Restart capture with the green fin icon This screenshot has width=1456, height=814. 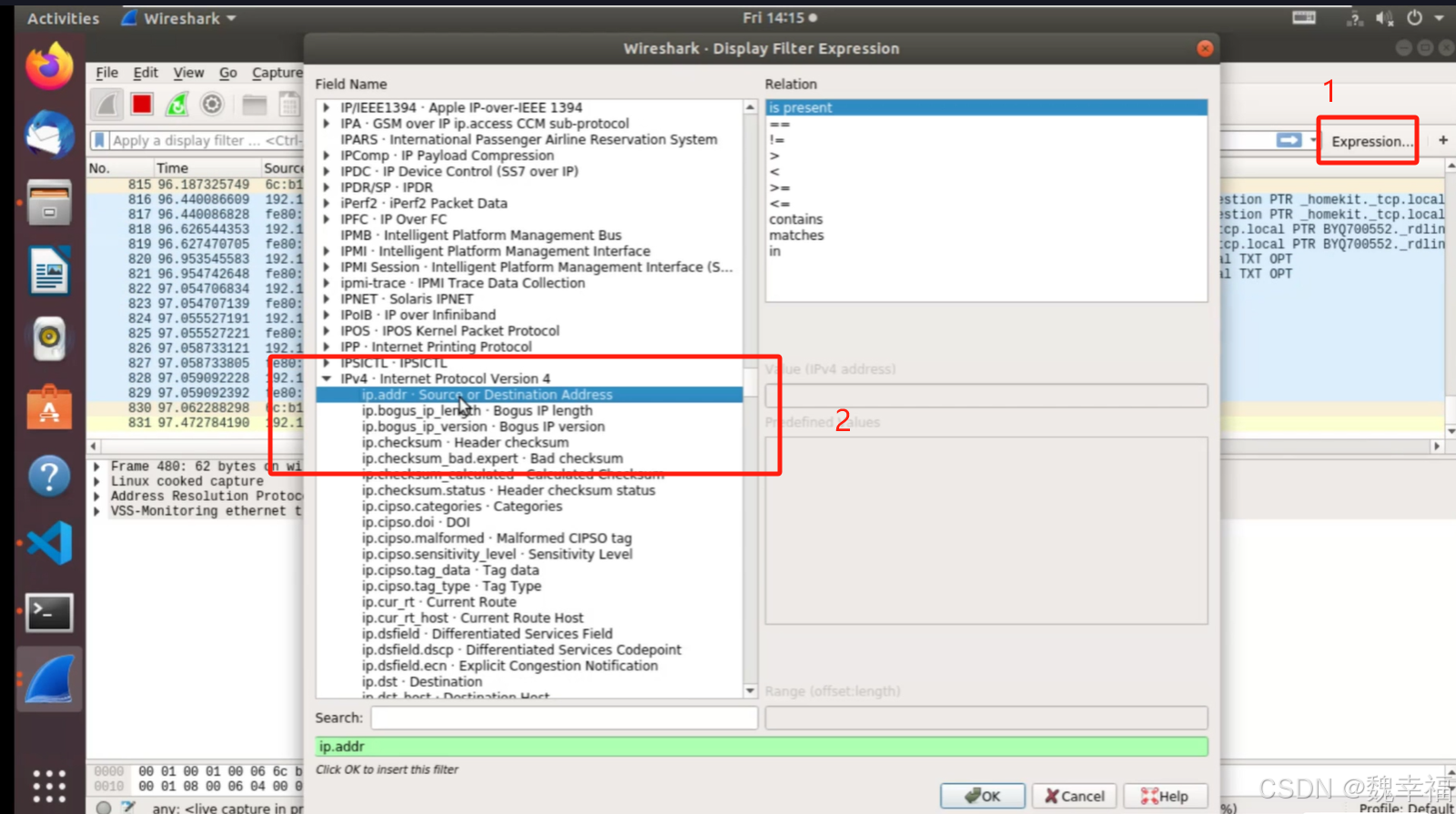[177, 105]
